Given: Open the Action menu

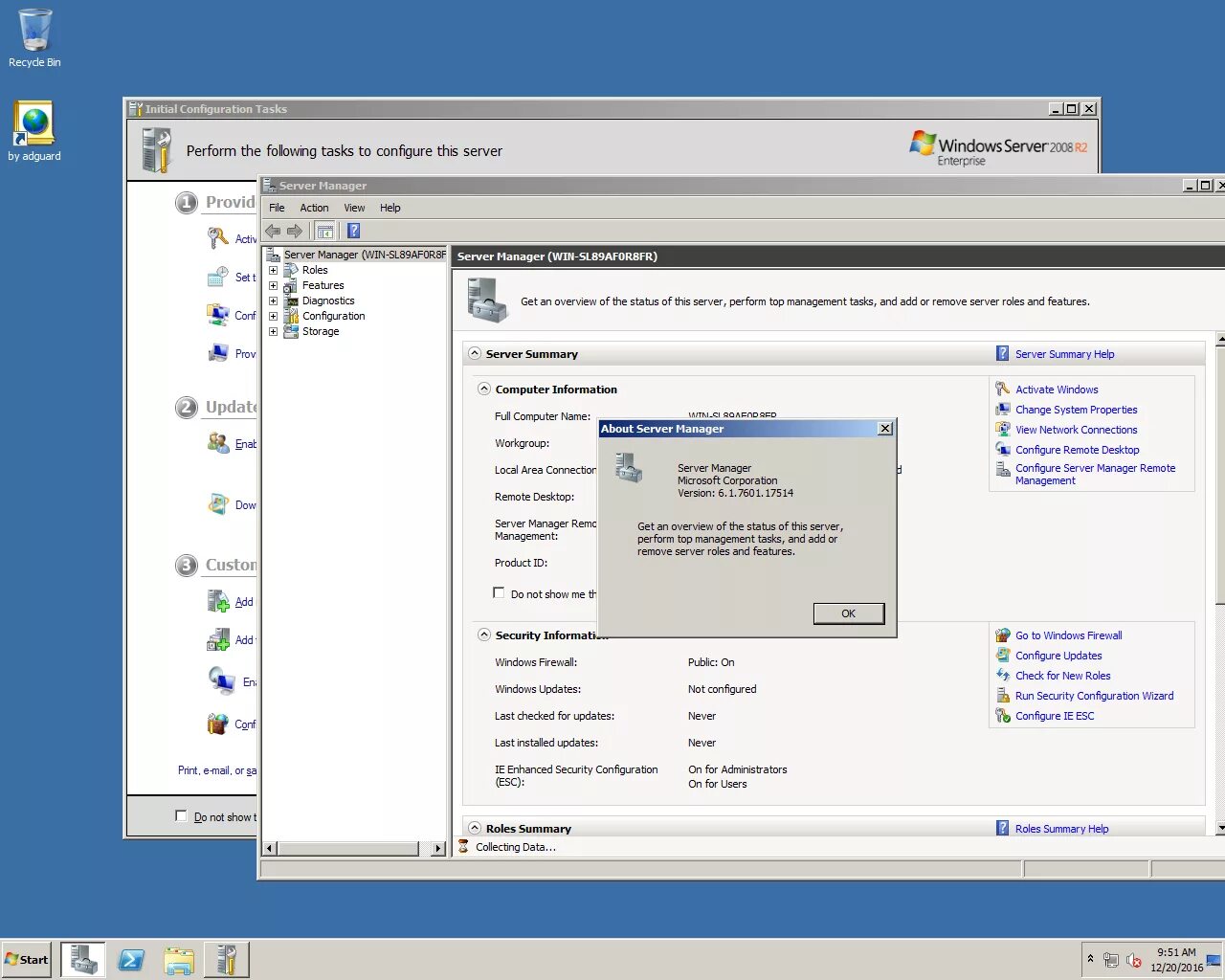Looking at the screenshot, I should point(314,208).
